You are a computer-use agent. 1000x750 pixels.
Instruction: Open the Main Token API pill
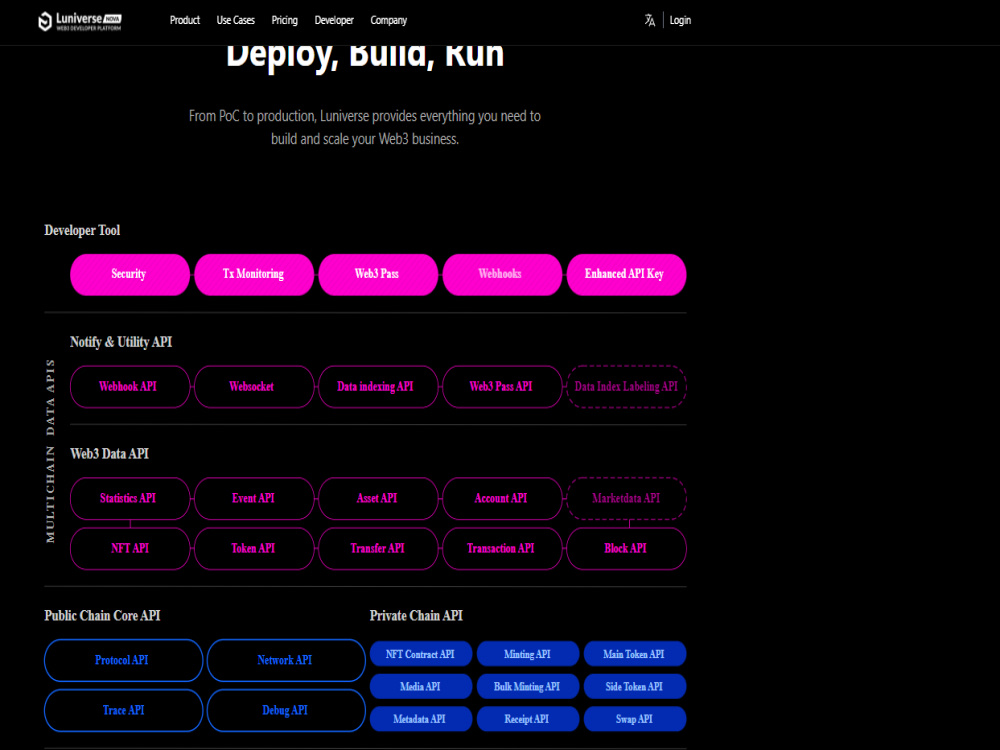click(635, 654)
